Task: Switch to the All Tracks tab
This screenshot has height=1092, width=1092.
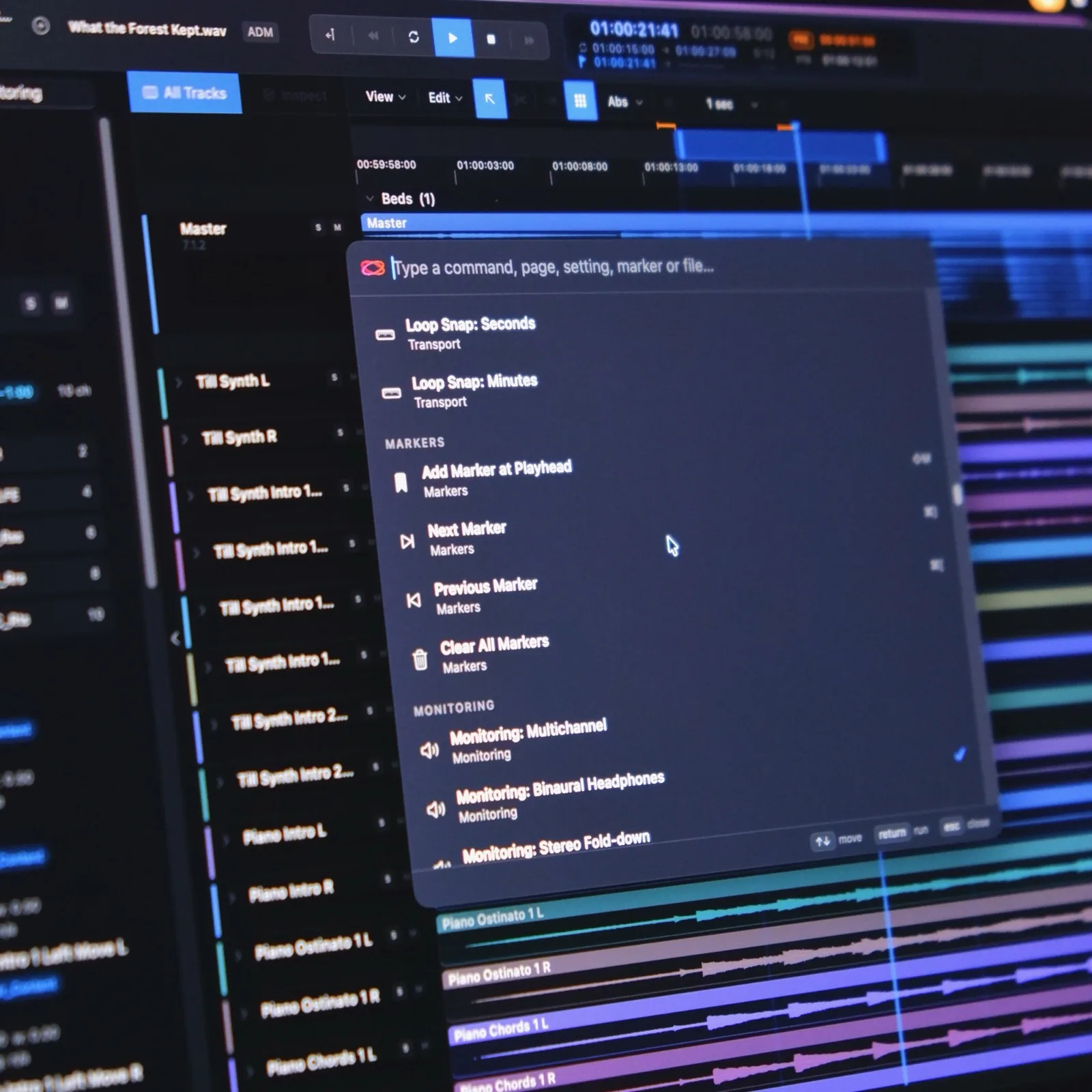Action: (184, 93)
